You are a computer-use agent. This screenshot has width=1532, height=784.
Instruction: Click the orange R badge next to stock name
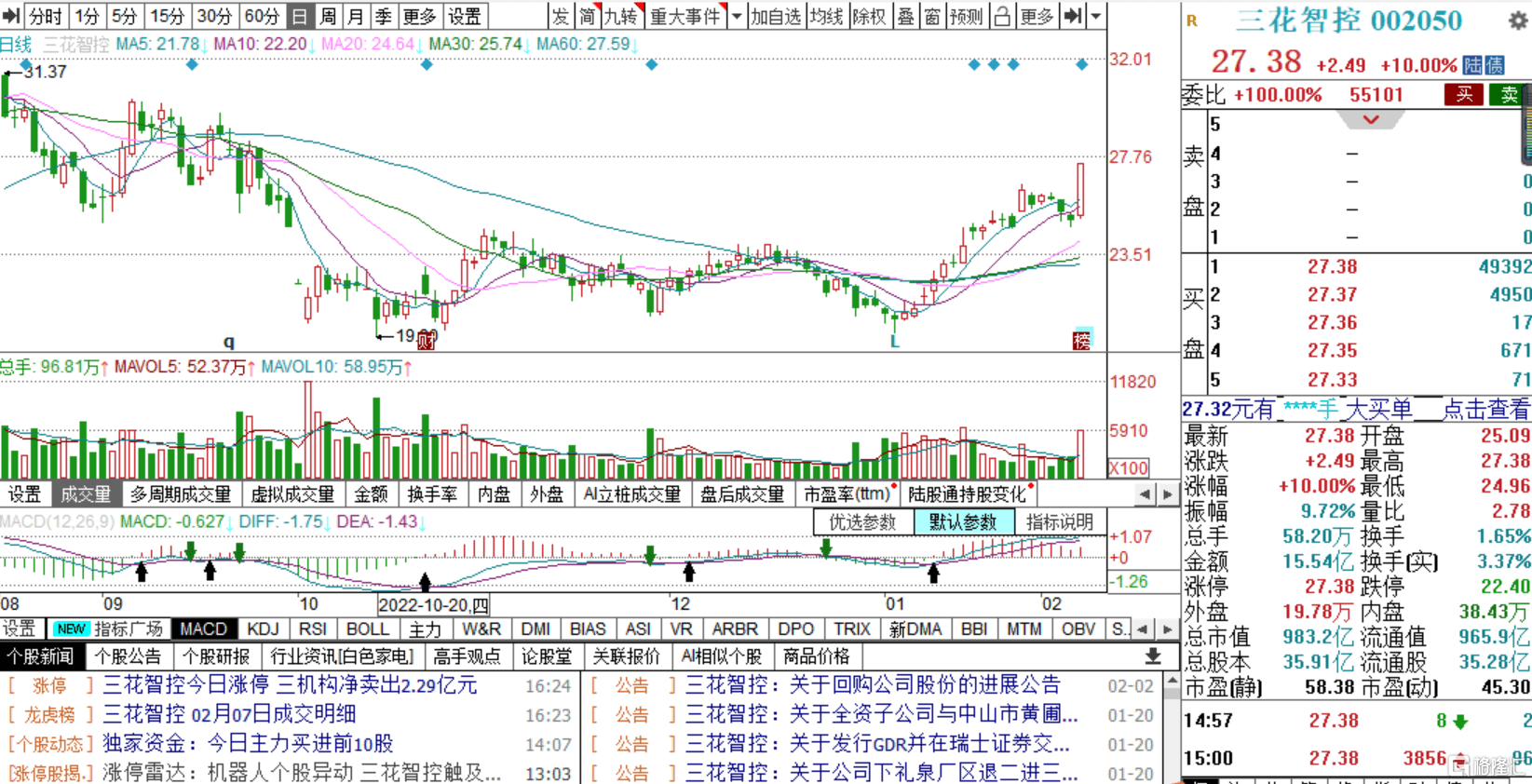[x=1192, y=20]
